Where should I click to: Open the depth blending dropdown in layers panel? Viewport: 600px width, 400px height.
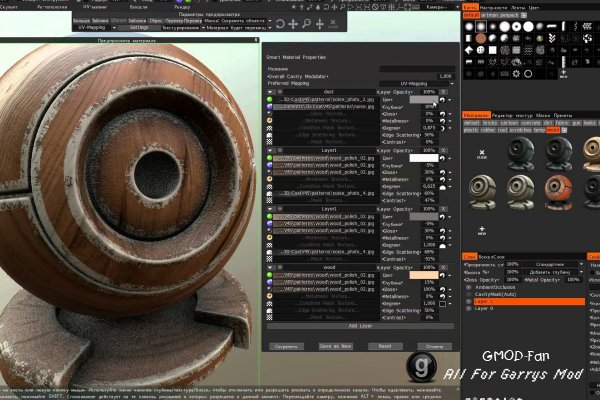551,272
